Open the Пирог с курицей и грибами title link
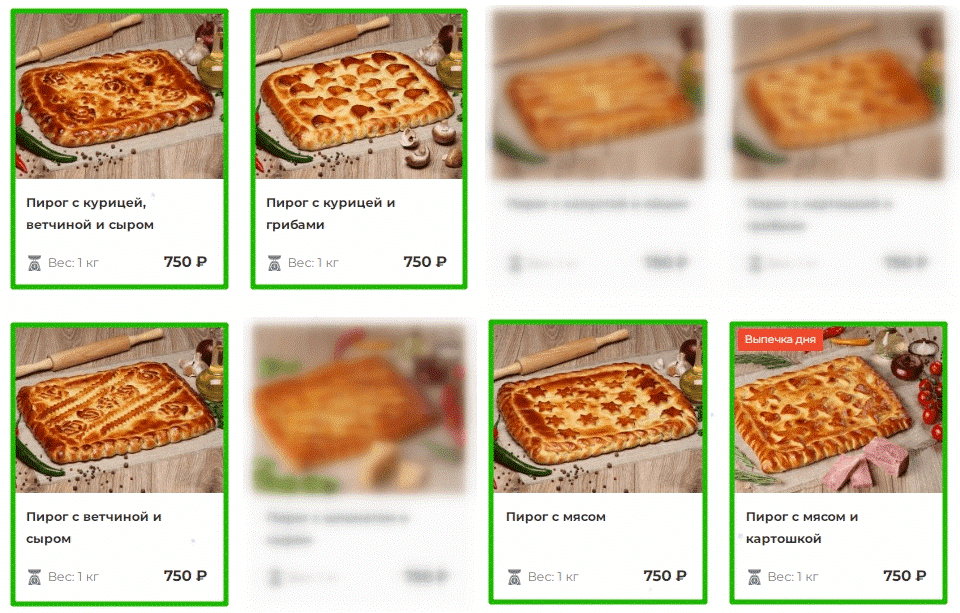The height and width of the screenshot is (613, 960). (331, 214)
